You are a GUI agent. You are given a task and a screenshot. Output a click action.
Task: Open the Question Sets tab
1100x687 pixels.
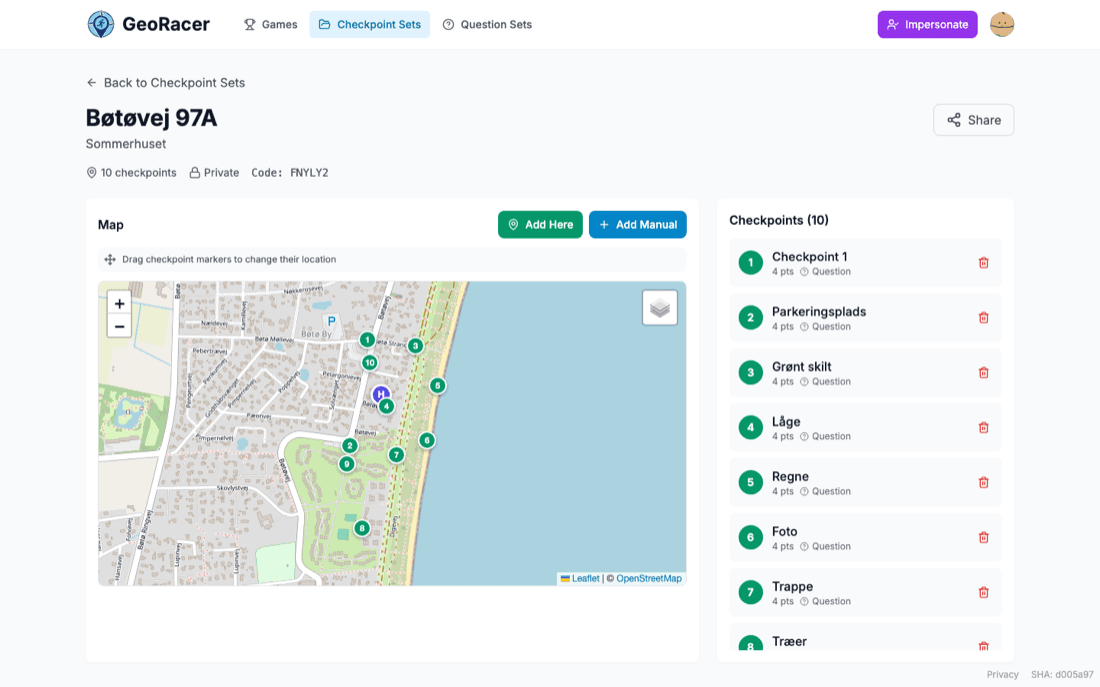coord(487,25)
